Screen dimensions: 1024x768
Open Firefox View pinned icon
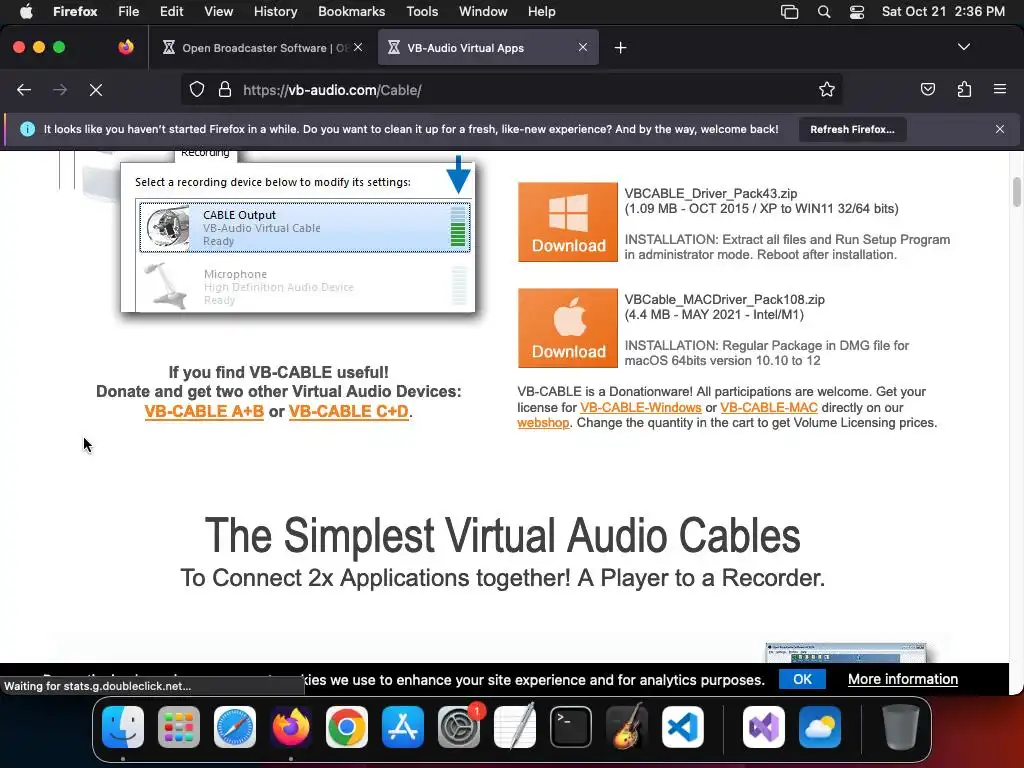(x=126, y=47)
